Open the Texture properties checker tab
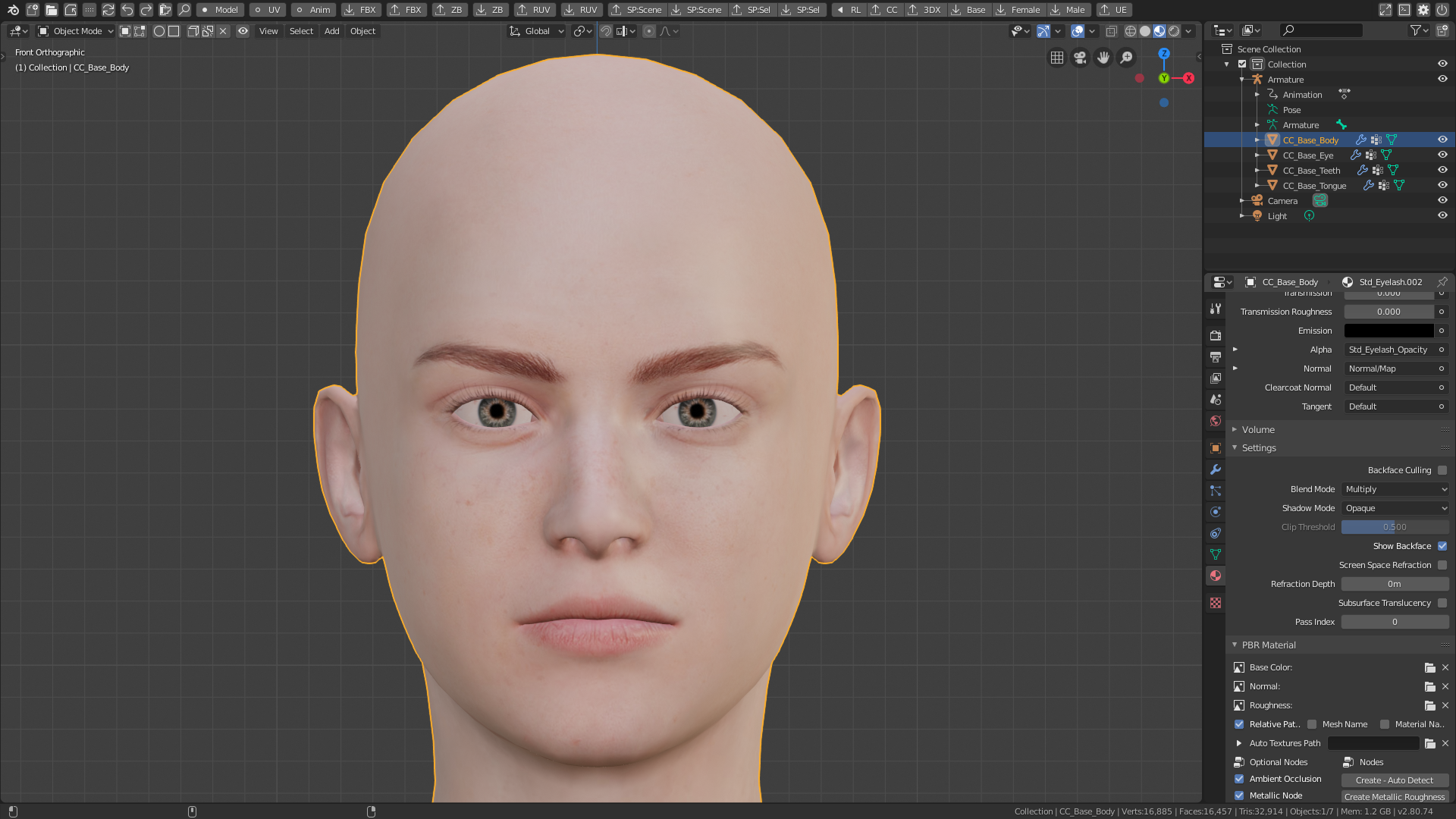This screenshot has height=819, width=1456. [x=1216, y=603]
